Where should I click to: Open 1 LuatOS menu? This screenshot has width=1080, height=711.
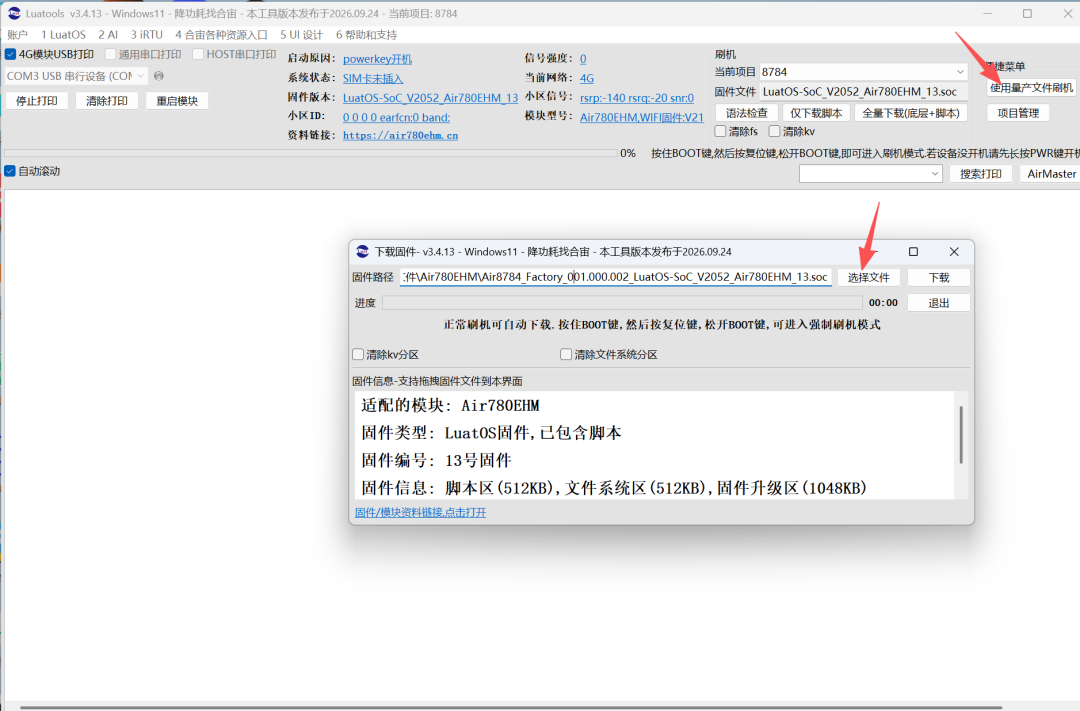[63, 34]
